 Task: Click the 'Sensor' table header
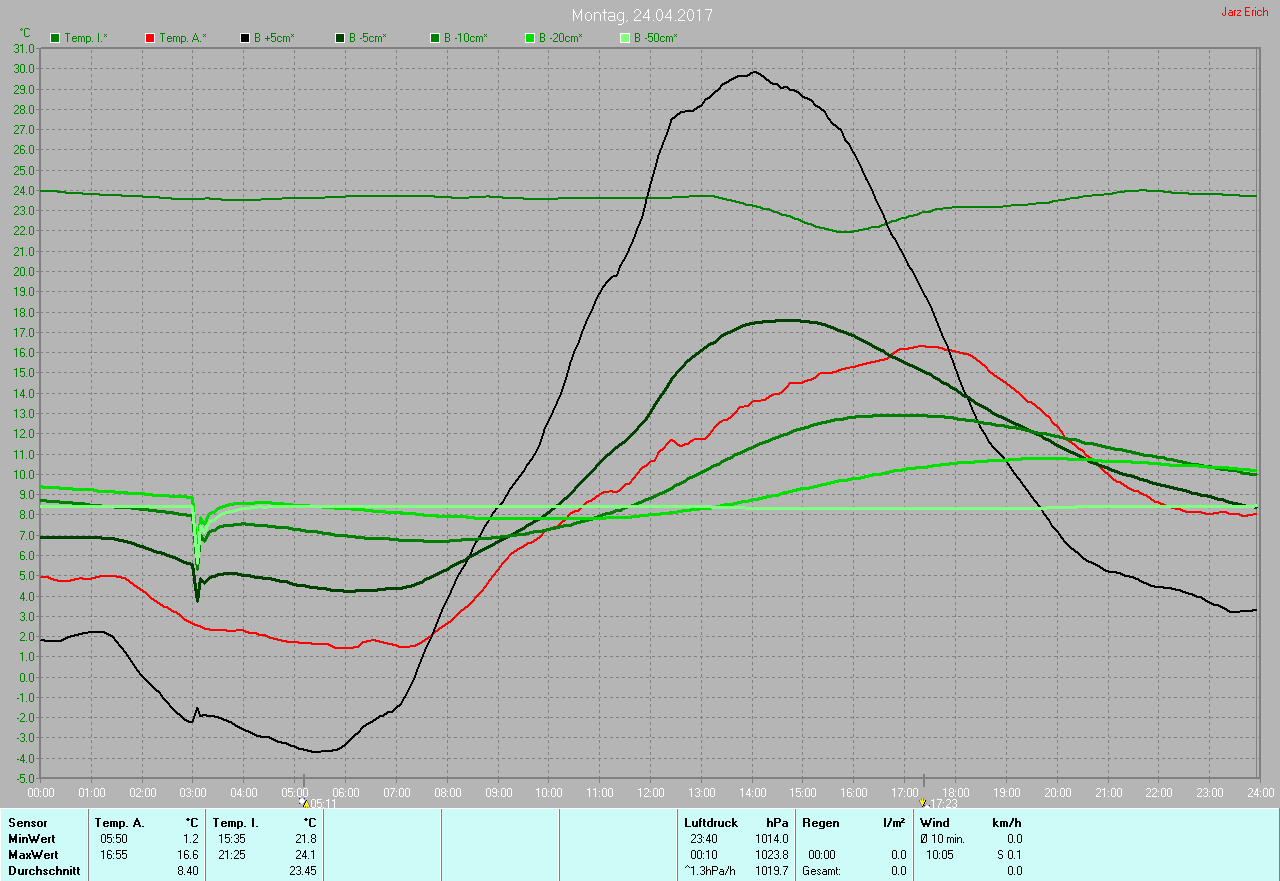pos(27,823)
